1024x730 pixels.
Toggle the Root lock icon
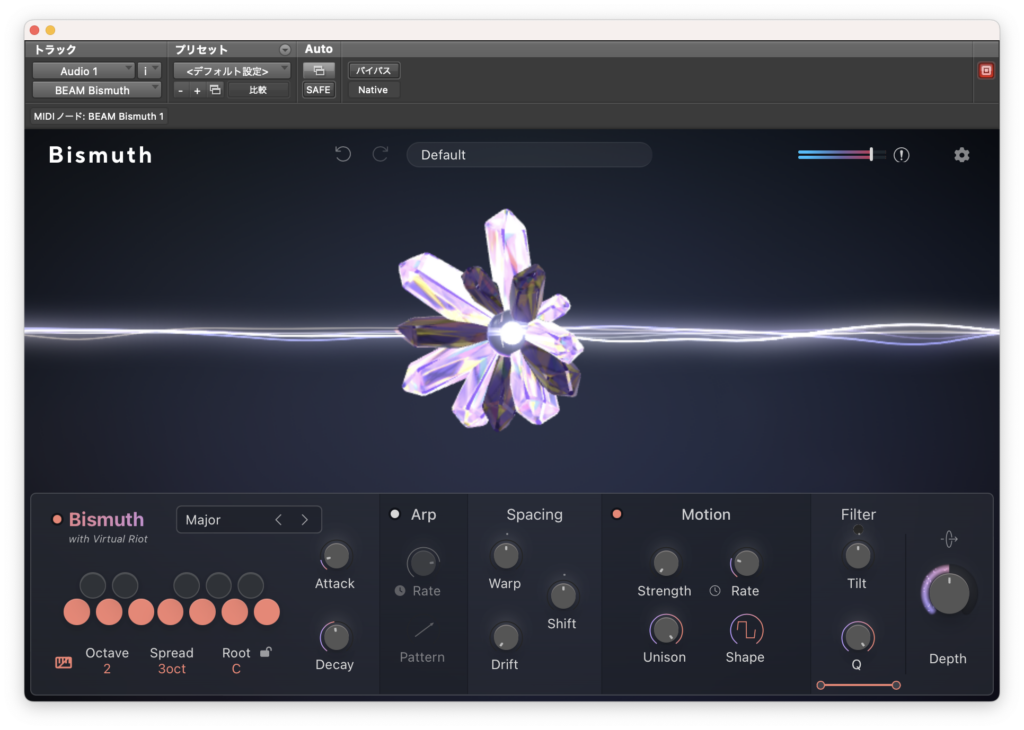point(266,652)
